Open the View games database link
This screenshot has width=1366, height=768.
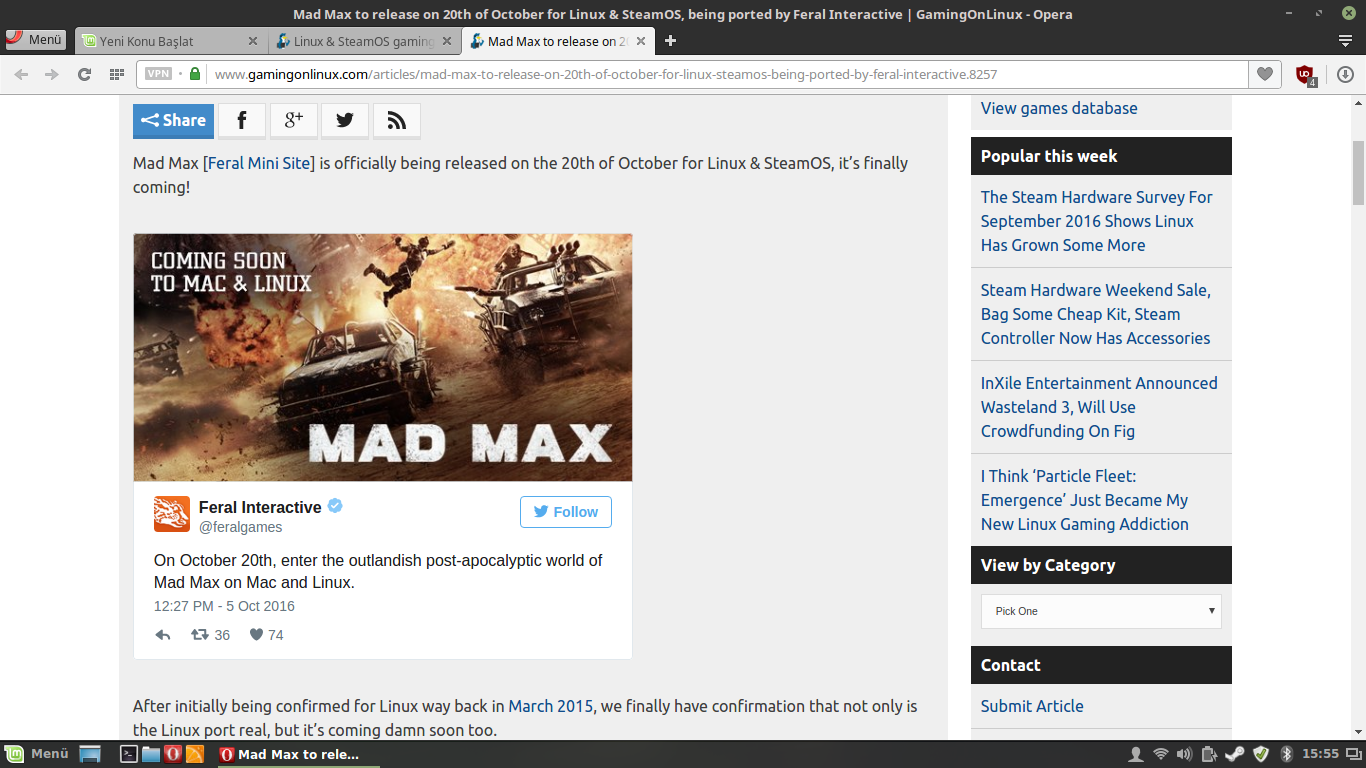pos(1059,108)
